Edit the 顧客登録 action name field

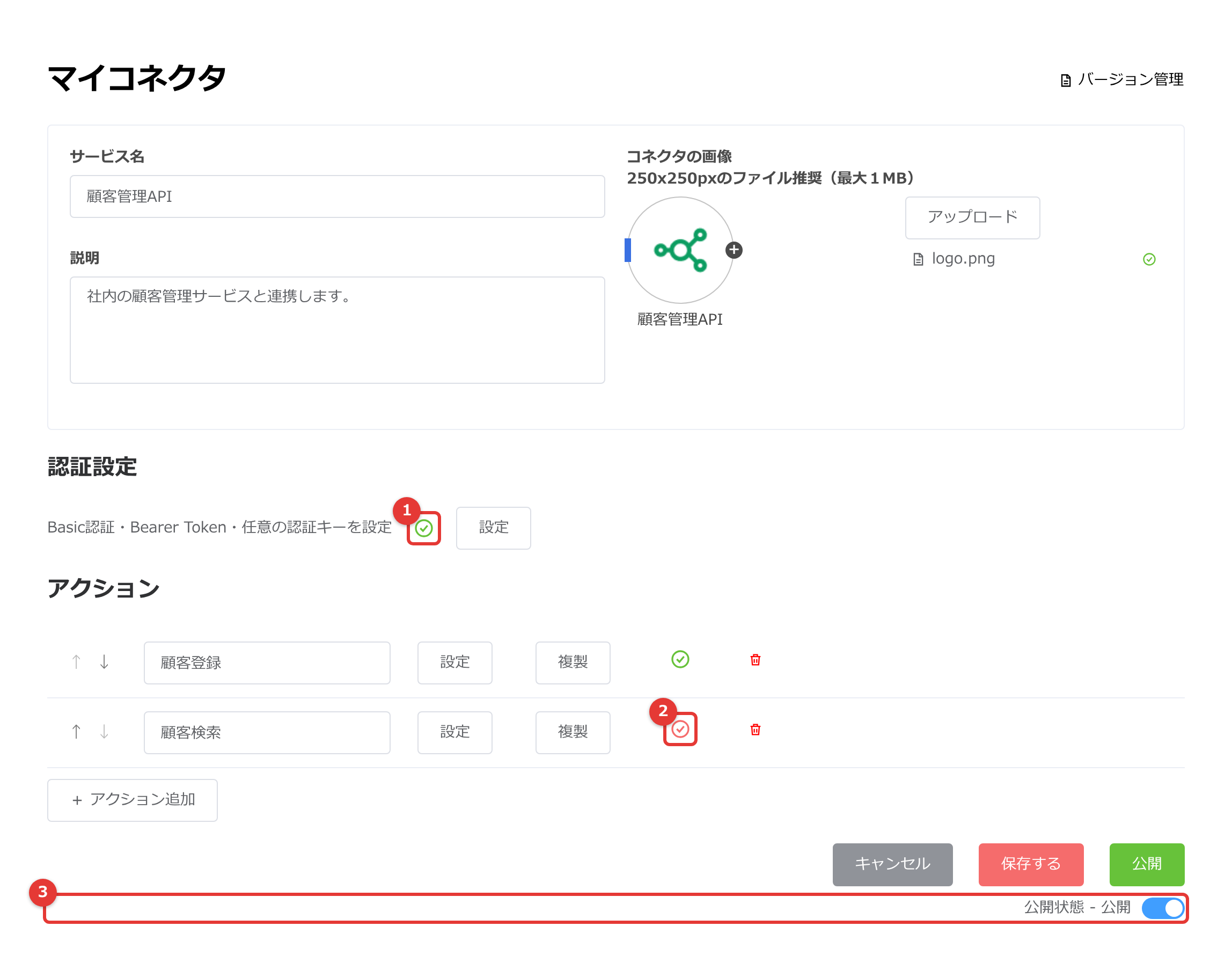pyautogui.click(x=267, y=662)
